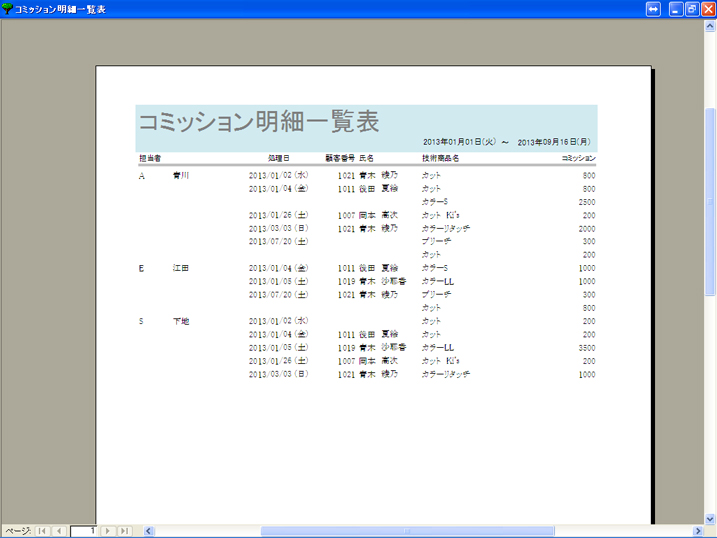Click the staff code letter A
The width and height of the screenshot is (717, 538).
pos(142,176)
